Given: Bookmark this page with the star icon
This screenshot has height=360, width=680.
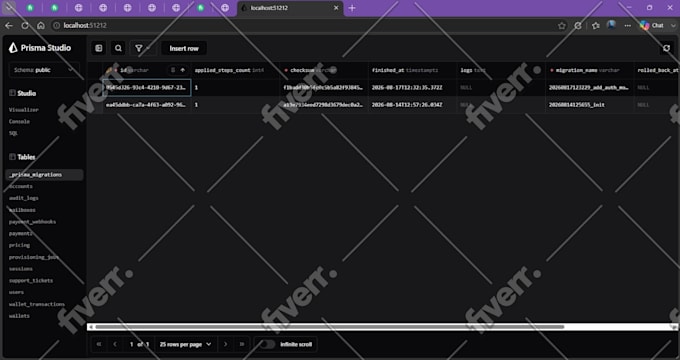Looking at the screenshot, I should [562, 26].
